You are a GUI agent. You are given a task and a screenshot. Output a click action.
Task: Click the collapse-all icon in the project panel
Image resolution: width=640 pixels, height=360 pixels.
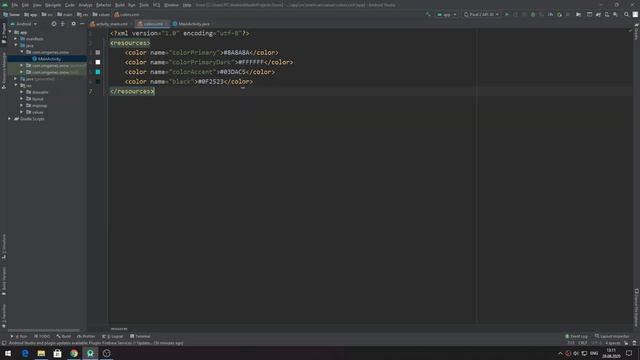[63, 24]
